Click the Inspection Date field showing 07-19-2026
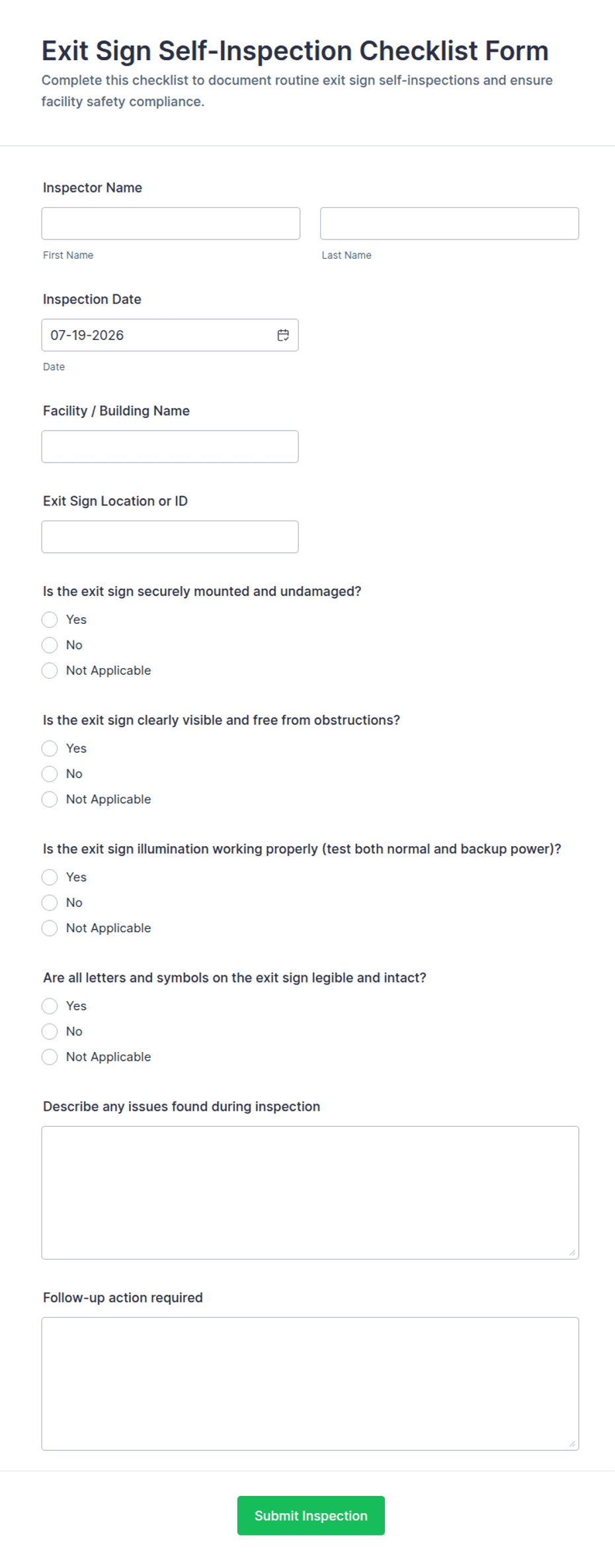The height and width of the screenshot is (1568, 615). pyautogui.click(x=170, y=335)
